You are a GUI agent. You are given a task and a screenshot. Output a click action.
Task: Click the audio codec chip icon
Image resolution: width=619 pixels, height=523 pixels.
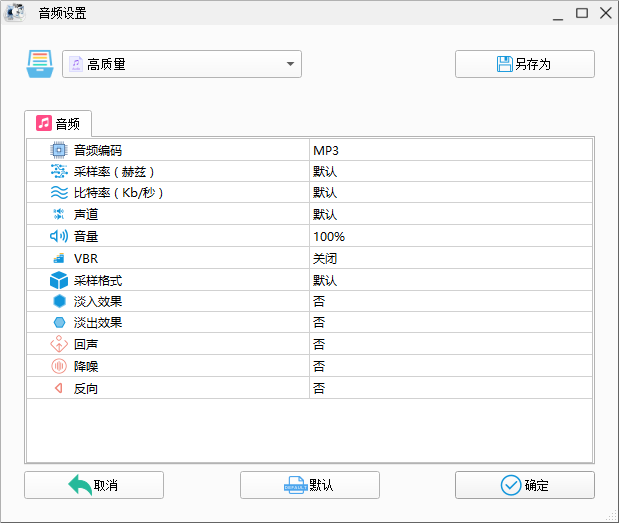[59, 150]
